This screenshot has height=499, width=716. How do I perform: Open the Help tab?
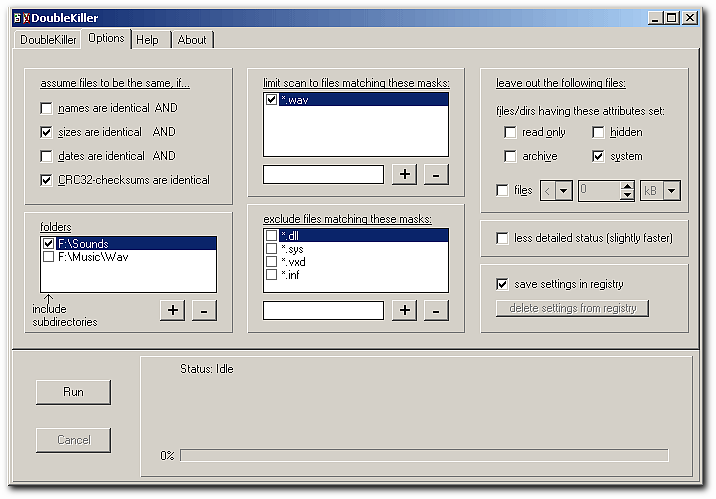pos(147,40)
